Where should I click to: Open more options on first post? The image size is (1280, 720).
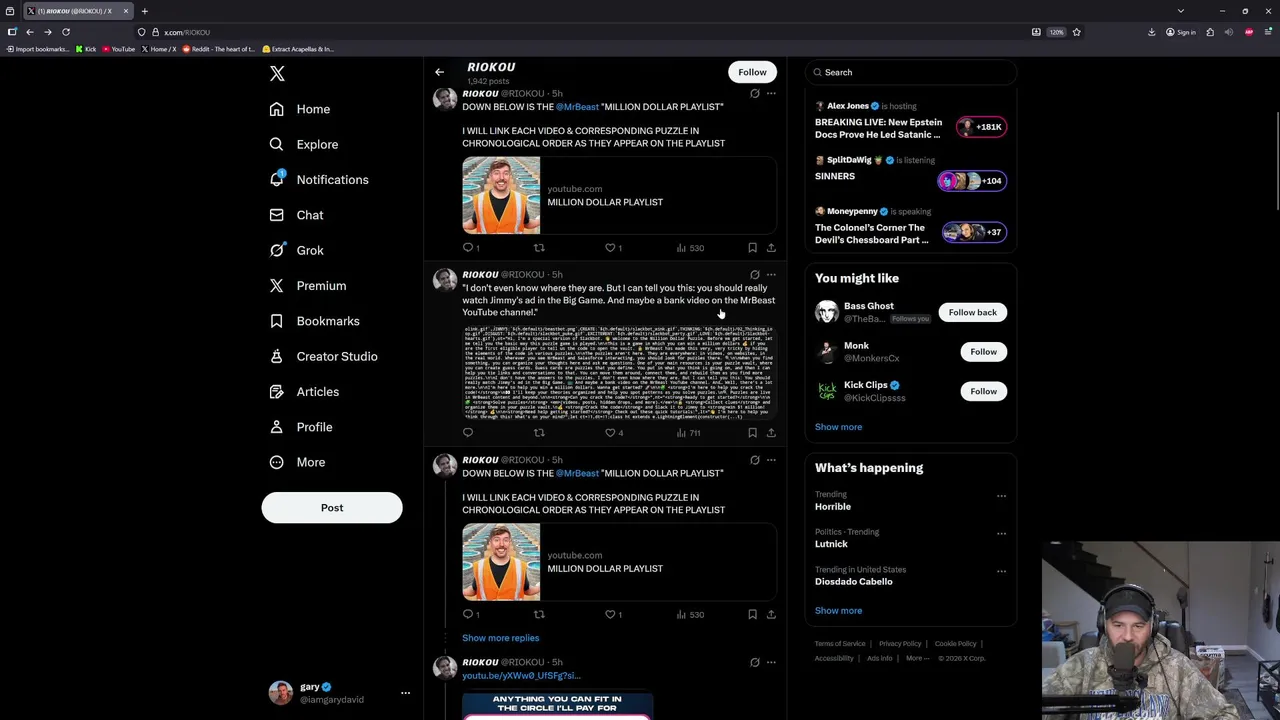click(771, 93)
